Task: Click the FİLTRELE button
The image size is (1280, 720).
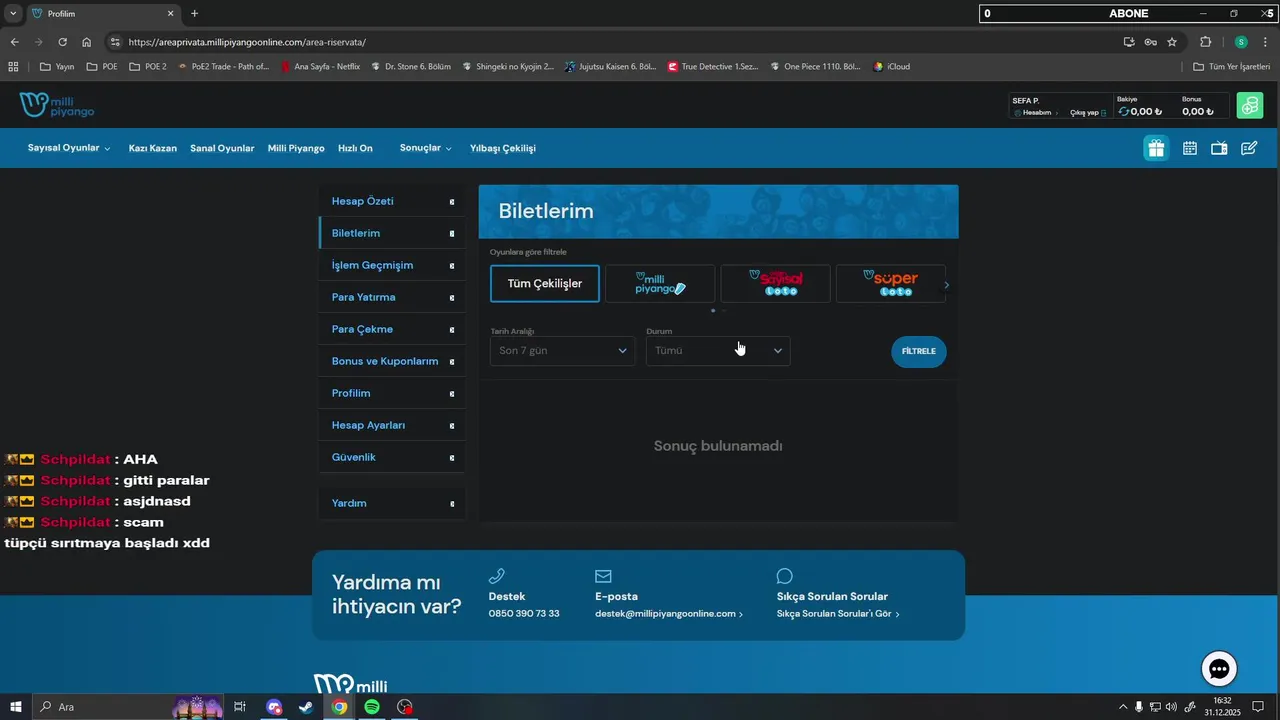Action: (x=918, y=352)
